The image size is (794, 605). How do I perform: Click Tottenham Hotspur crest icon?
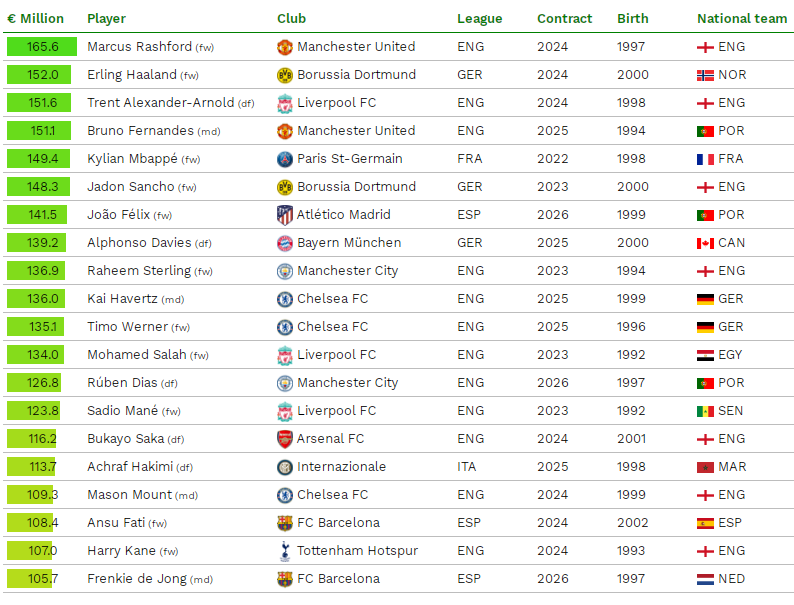285,551
